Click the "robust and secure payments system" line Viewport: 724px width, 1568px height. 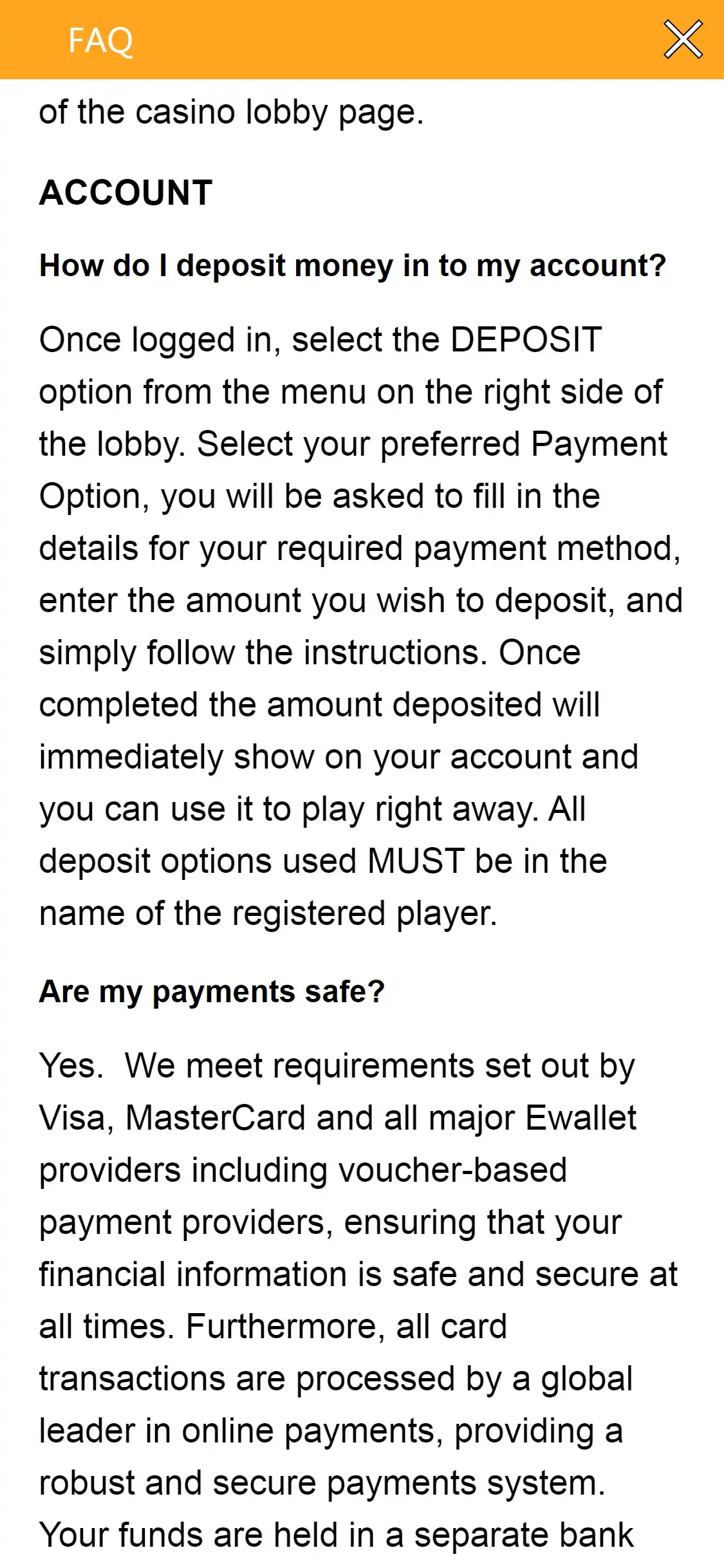click(322, 1483)
